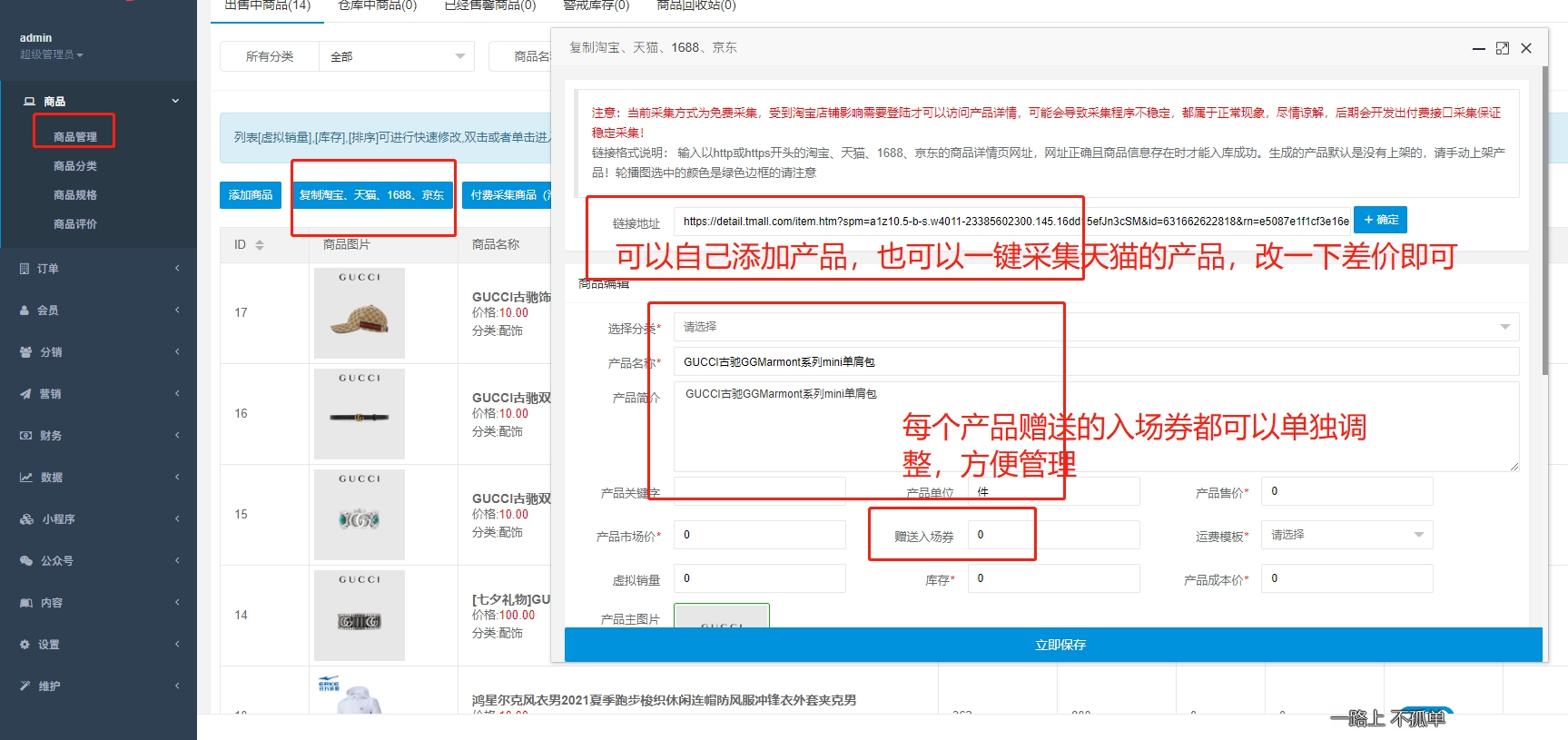Open 商品分类 in sidebar
This screenshot has height=740, width=1568.
[75, 166]
